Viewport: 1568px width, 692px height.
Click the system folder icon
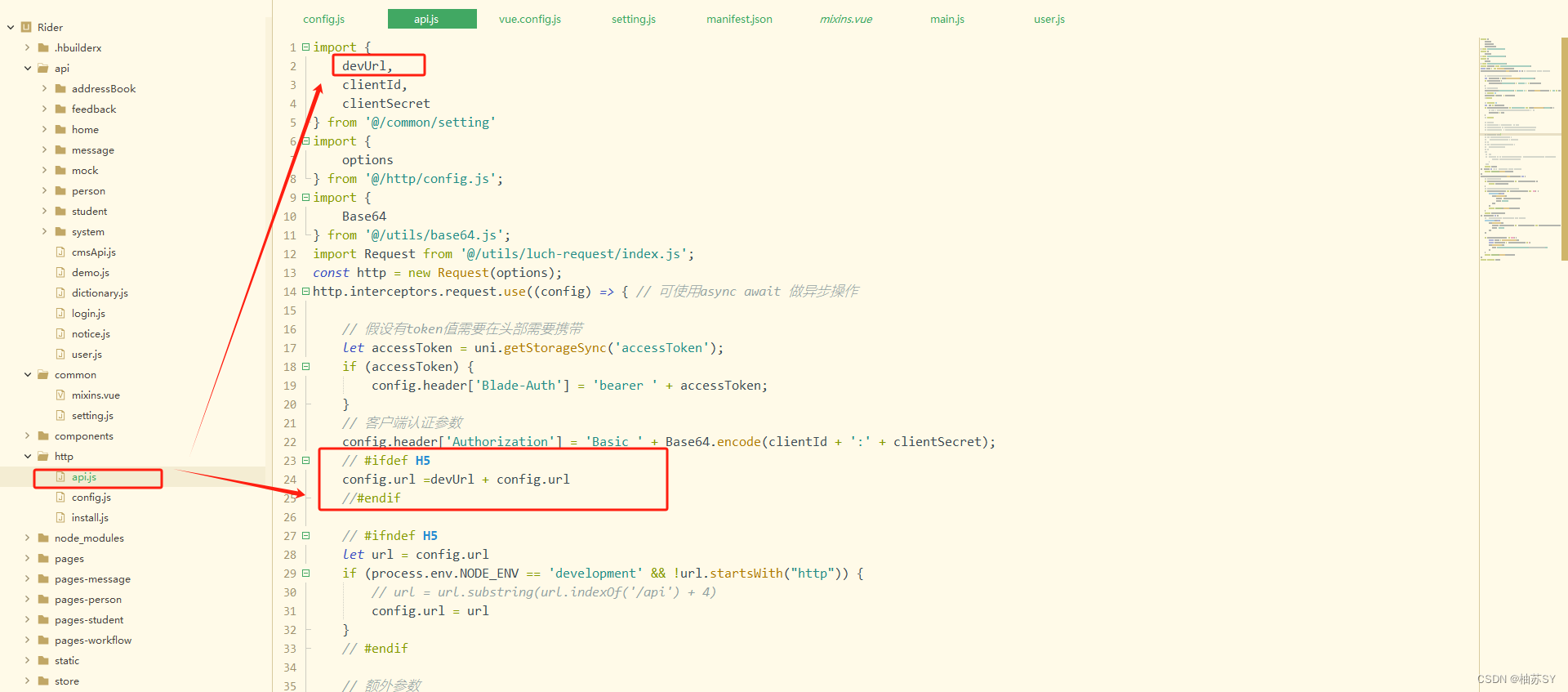(60, 232)
